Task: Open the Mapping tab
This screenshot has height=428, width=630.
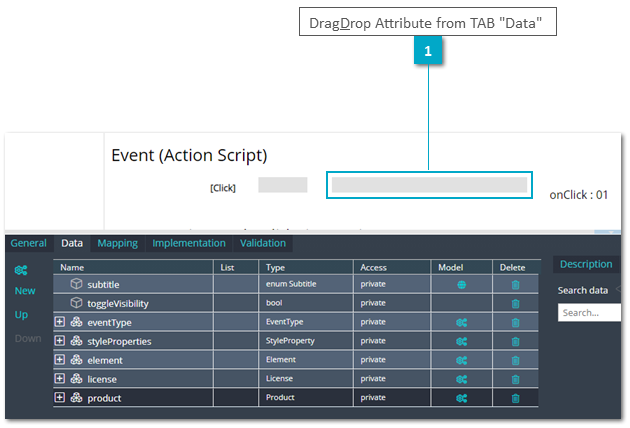Action: pyautogui.click(x=117, y=243)
